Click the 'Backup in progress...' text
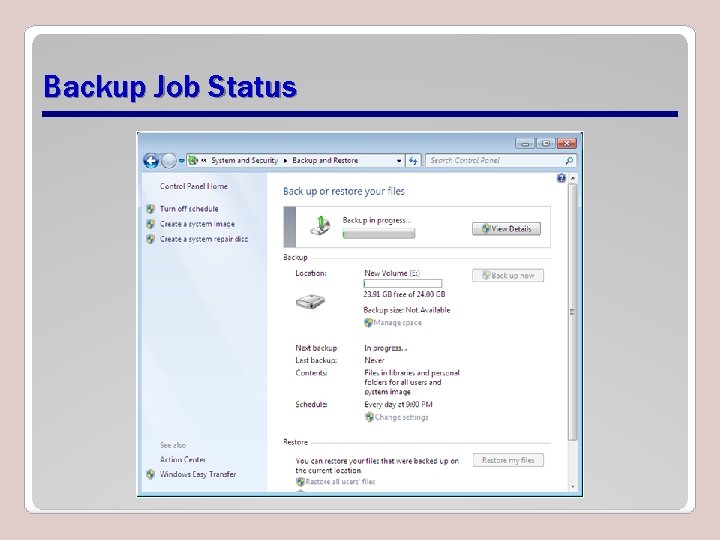 click(377, 220)
